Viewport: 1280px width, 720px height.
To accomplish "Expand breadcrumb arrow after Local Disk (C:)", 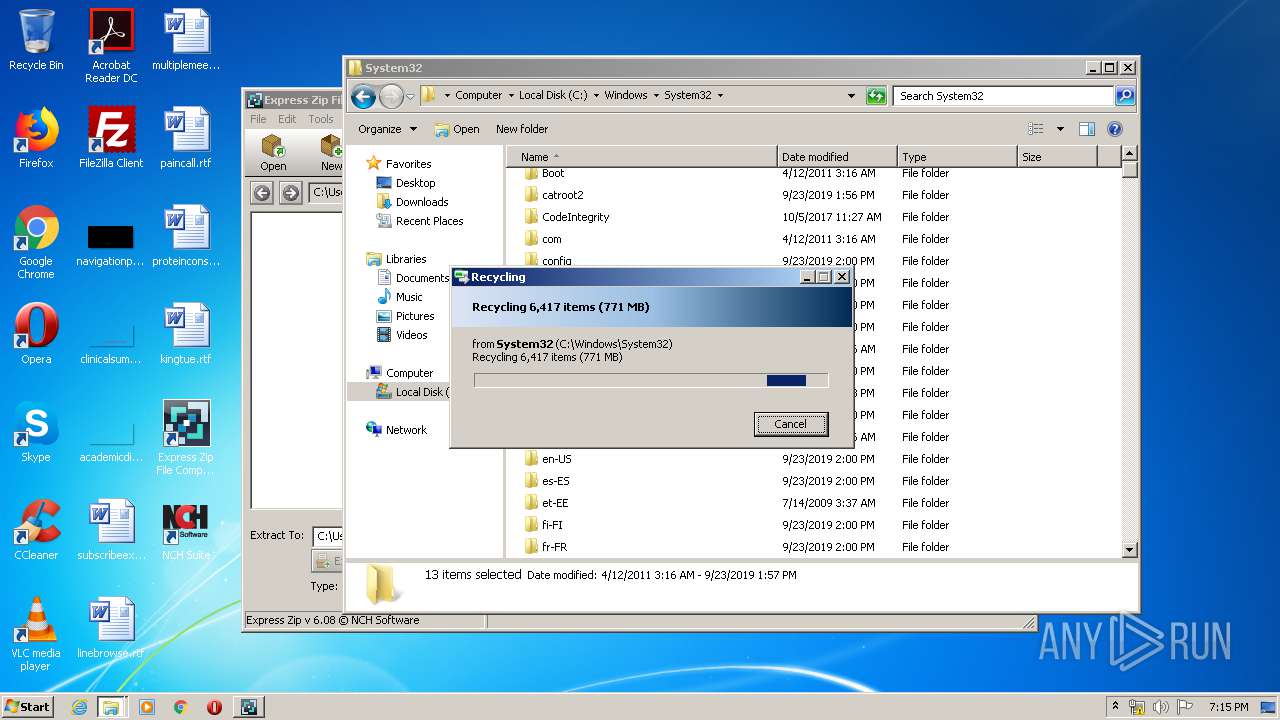I will pyautogui.click(x=596, y=96).
